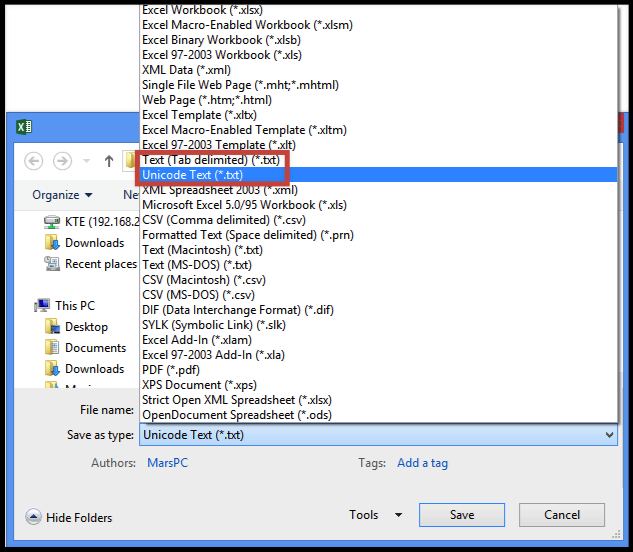Viewport: 633px width, 552px height.
Task: Click Add a tag link
Action: (422, 463)
